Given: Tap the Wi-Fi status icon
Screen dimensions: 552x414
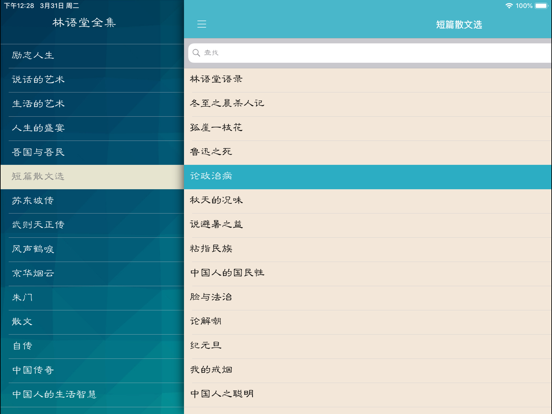Looking at the screenshot, I should (509, 6).
